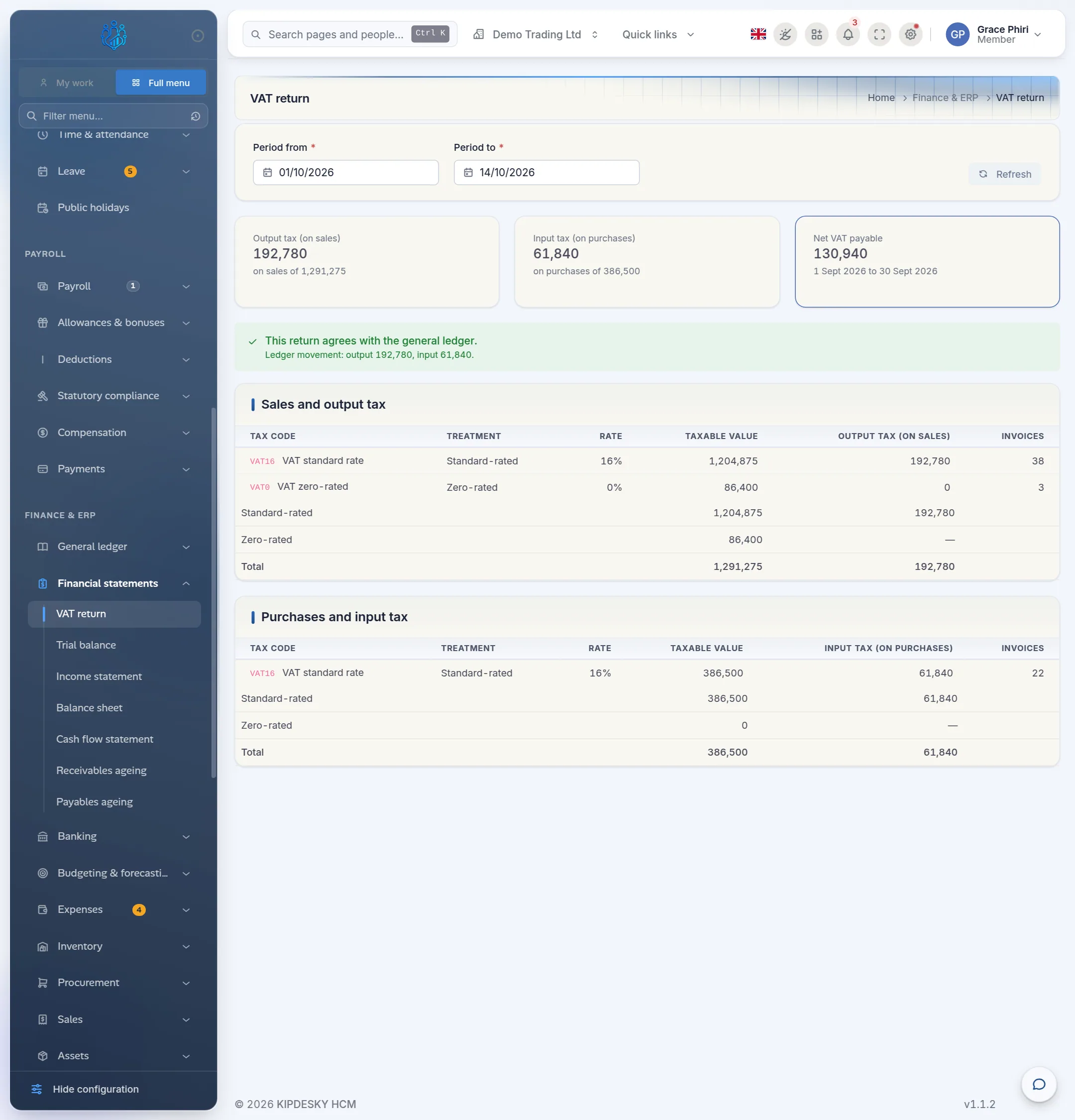Switch to Full menu view
Image resolution: width=1075 pixels, height=1120 pixels.
click(161, 83)
